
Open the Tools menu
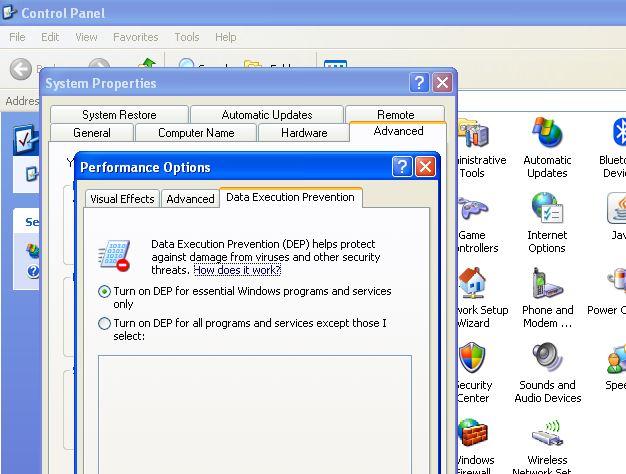pos(186,37)
